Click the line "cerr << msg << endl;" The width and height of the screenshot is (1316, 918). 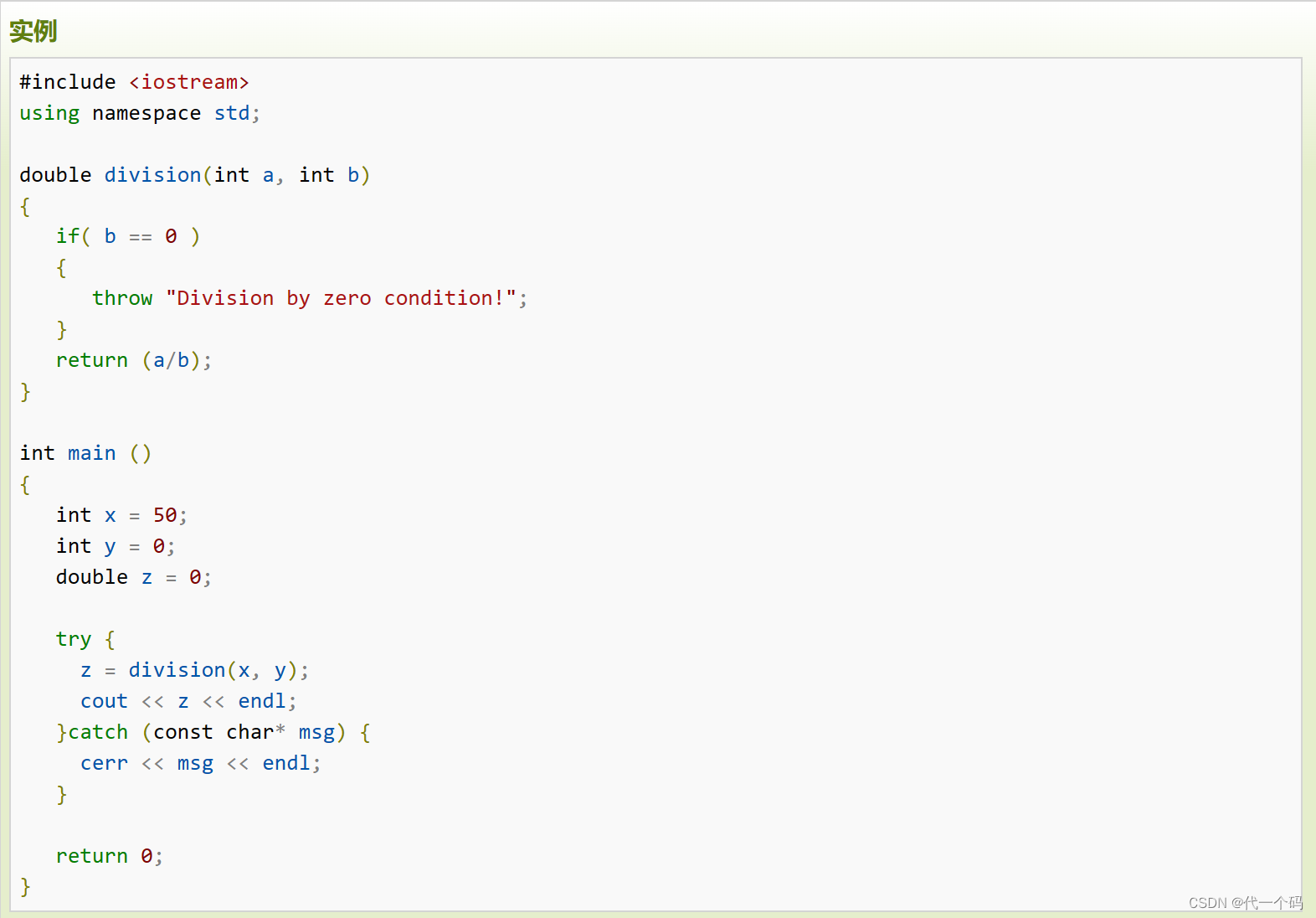[x=201, y=763]
